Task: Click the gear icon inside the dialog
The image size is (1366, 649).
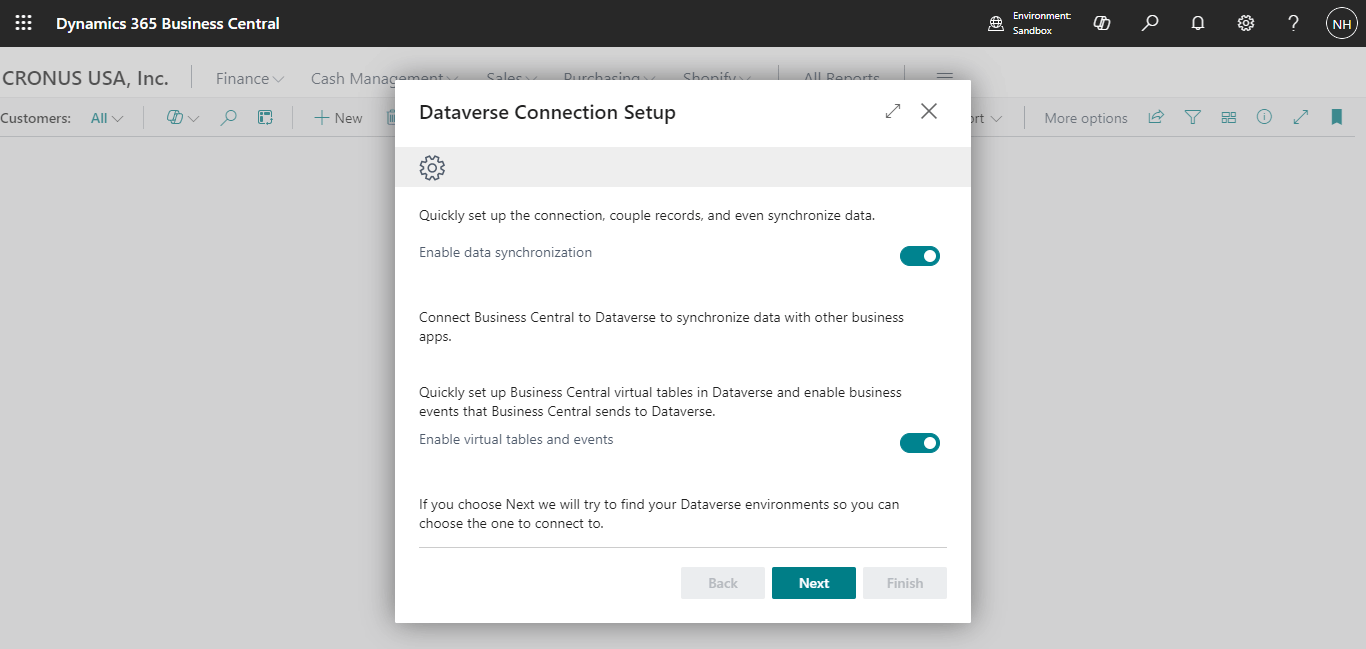Action: point(432,168)
